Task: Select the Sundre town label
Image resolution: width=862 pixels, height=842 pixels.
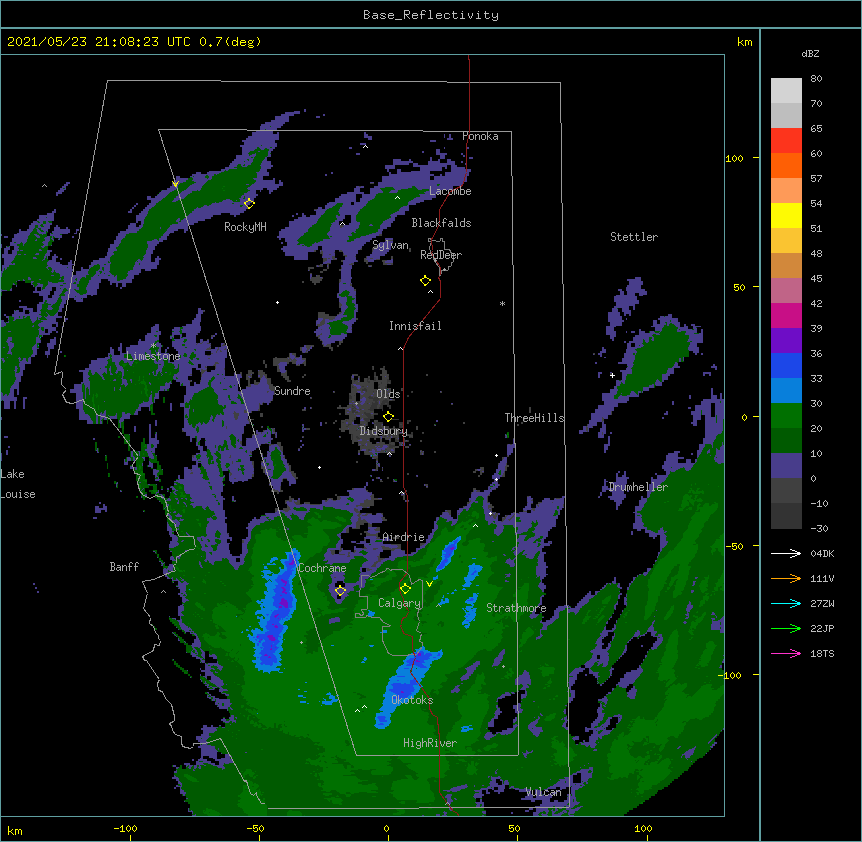Action: pyautogui.click(x=292, y=391)
